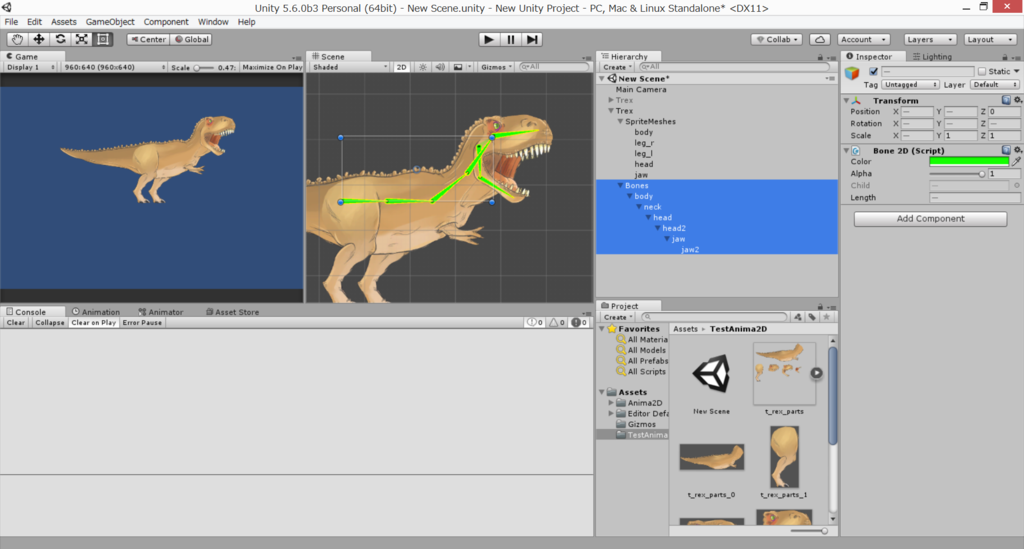Switch to the Lighting tab
Image resolution: width=1024 pixels, height=549 pixels.
(932, 57)
